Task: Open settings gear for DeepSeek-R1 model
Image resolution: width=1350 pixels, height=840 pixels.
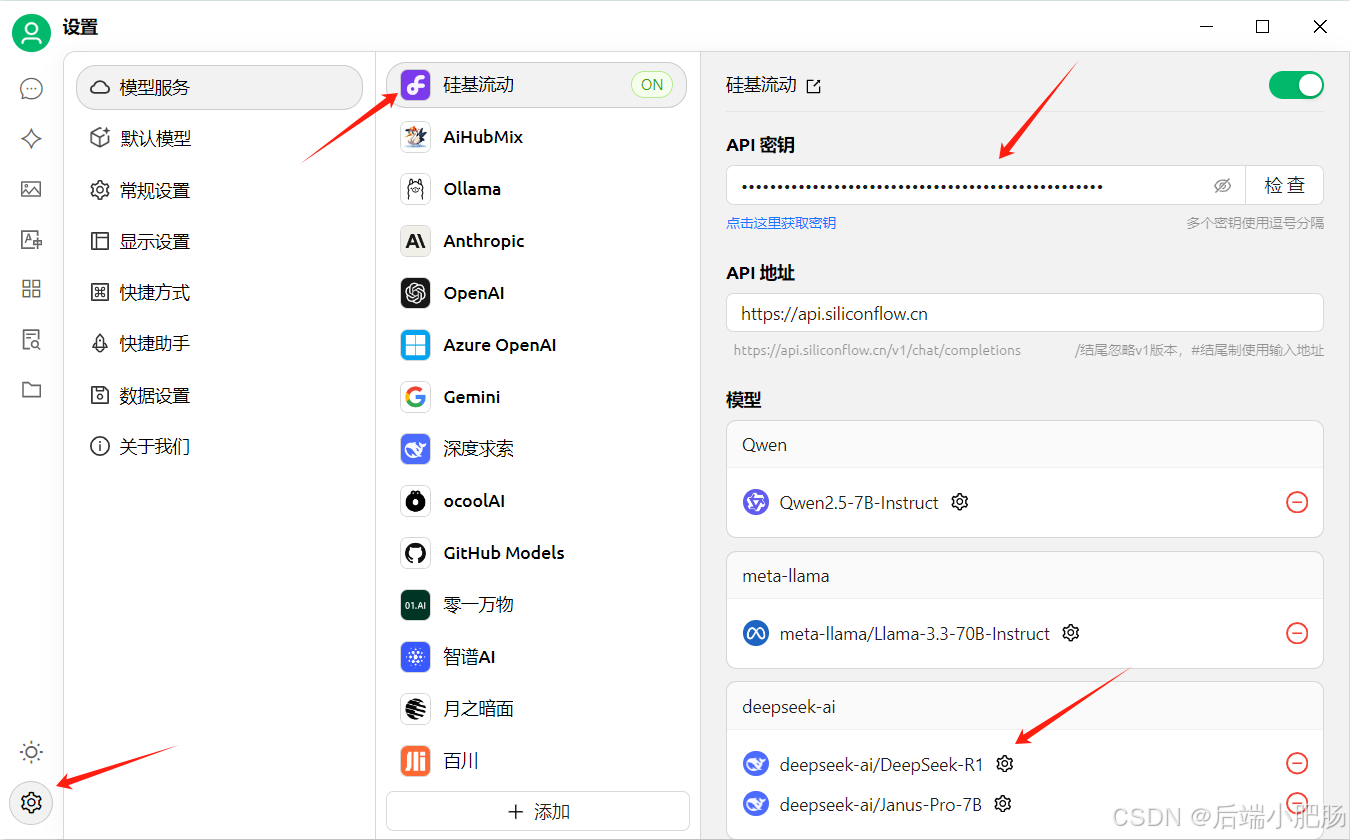Action: click(x=1005, y=764)
